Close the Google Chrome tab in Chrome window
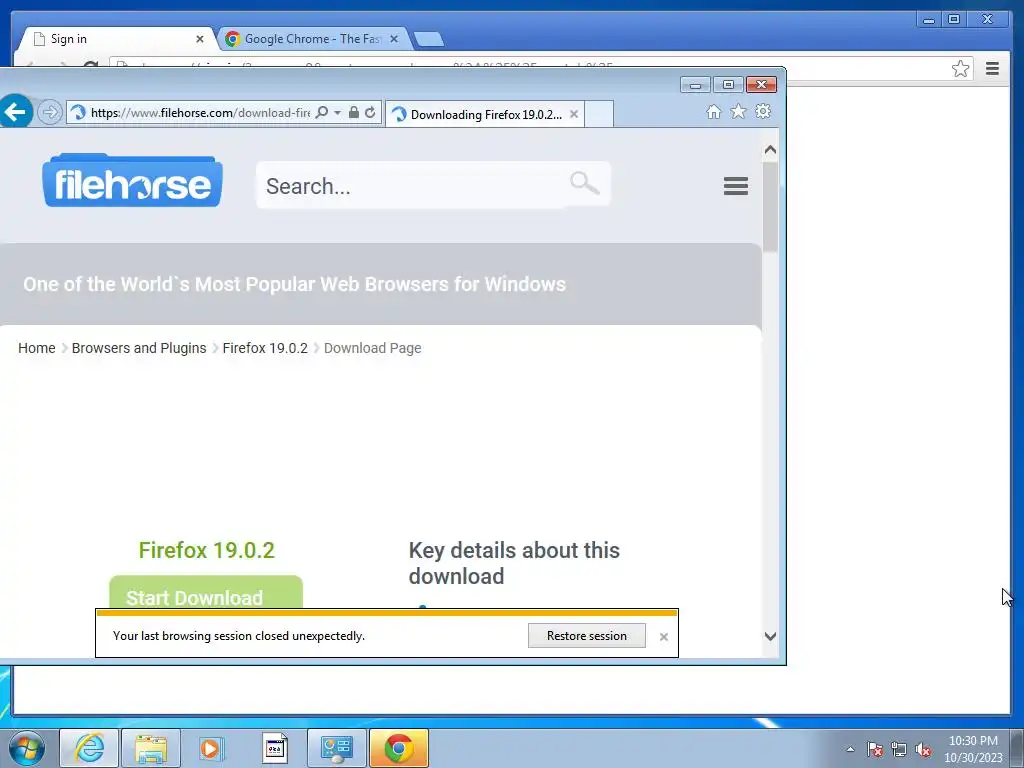1024x768 pixels. tap(394, 39)
